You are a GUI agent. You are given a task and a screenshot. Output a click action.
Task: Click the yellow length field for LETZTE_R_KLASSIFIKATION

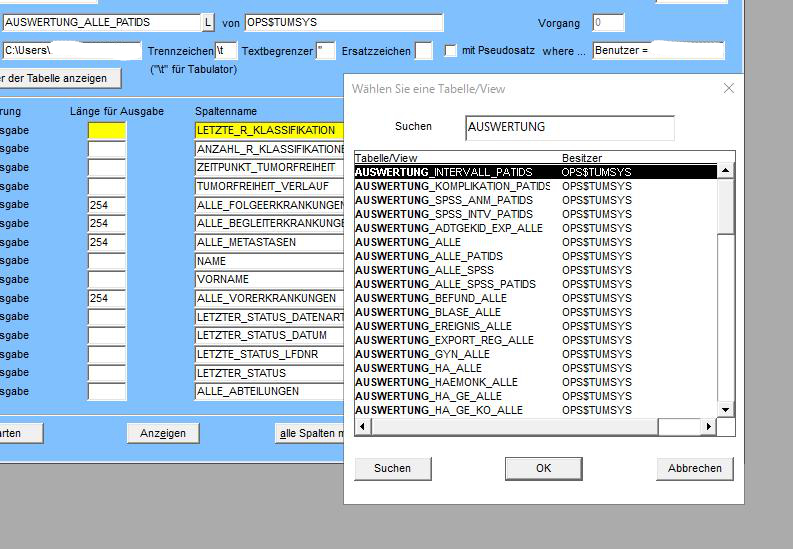(x=107, y=131)
